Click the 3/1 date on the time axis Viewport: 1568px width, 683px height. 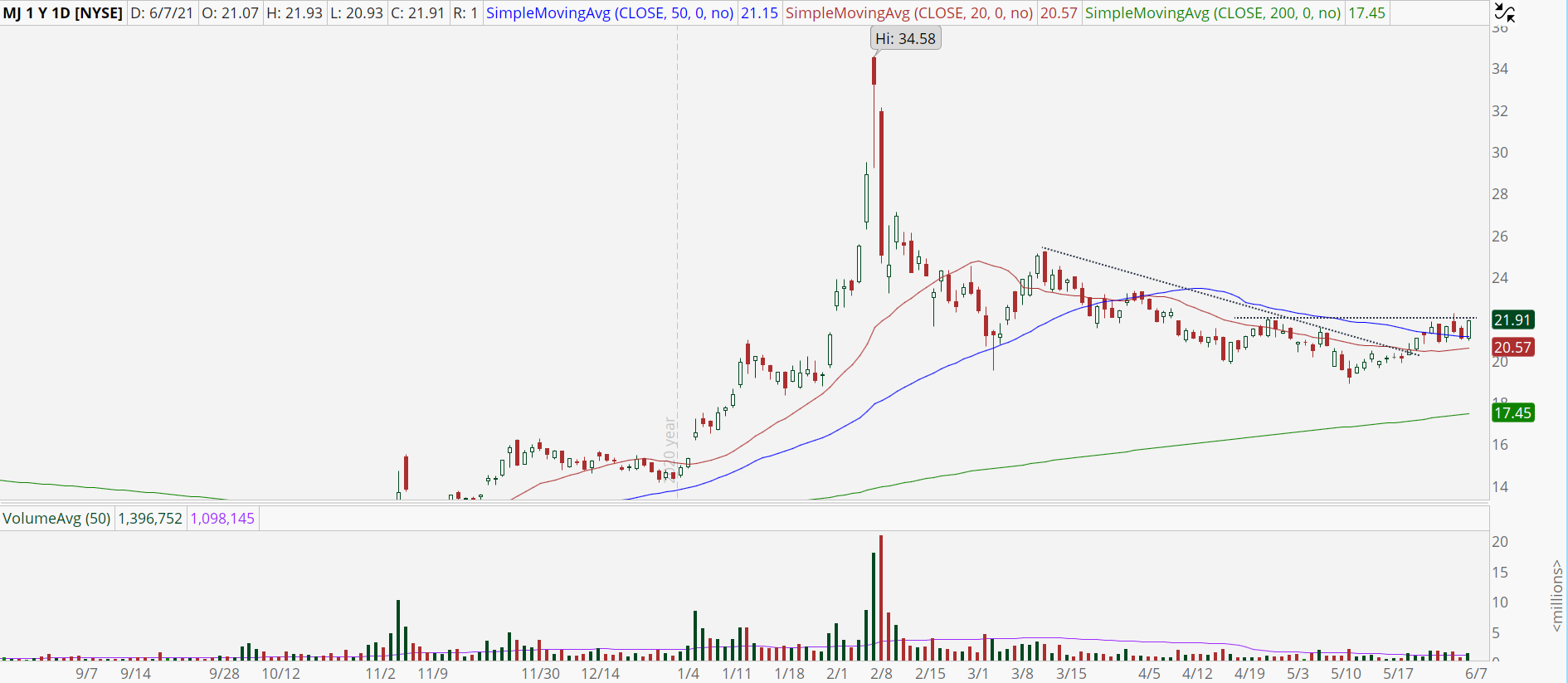(978, 673)
